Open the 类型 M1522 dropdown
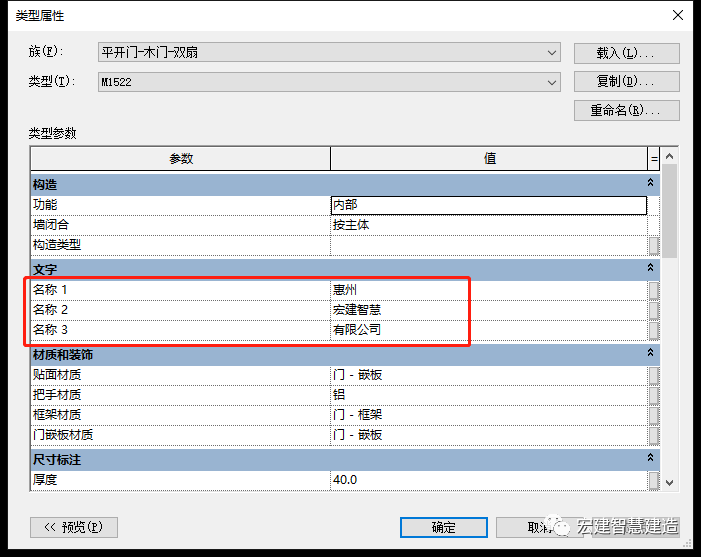701x557 pixels. pyautogui.click(x=329, y=82)
